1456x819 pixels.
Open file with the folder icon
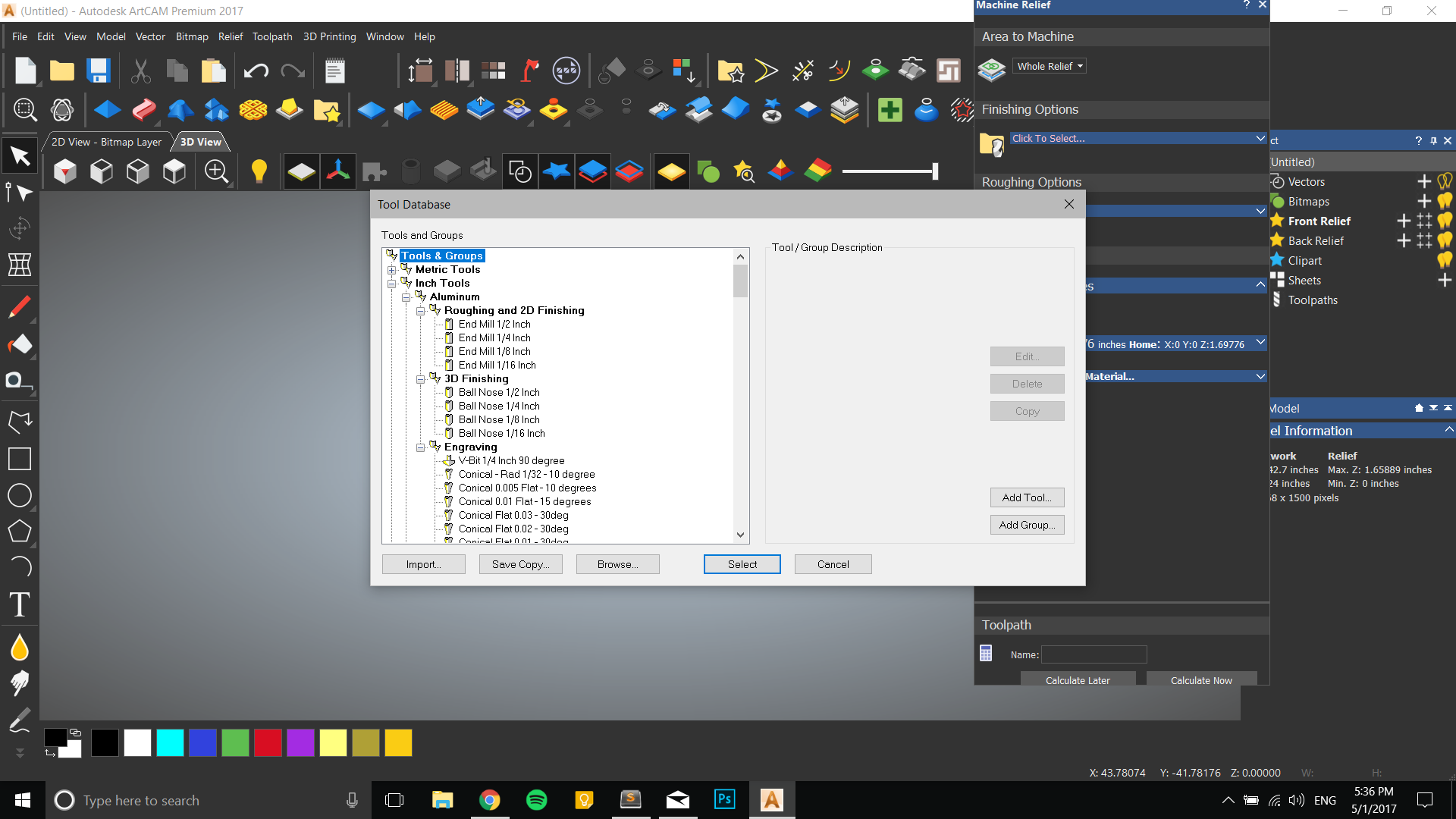[x=62, y=71]
